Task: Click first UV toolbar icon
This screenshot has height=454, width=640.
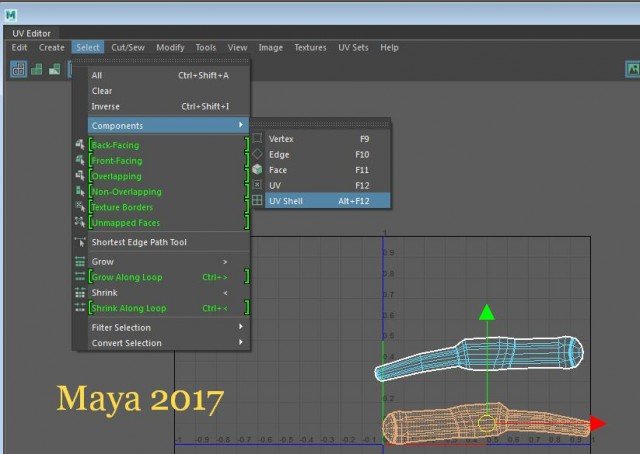Action: click(18, 69)
